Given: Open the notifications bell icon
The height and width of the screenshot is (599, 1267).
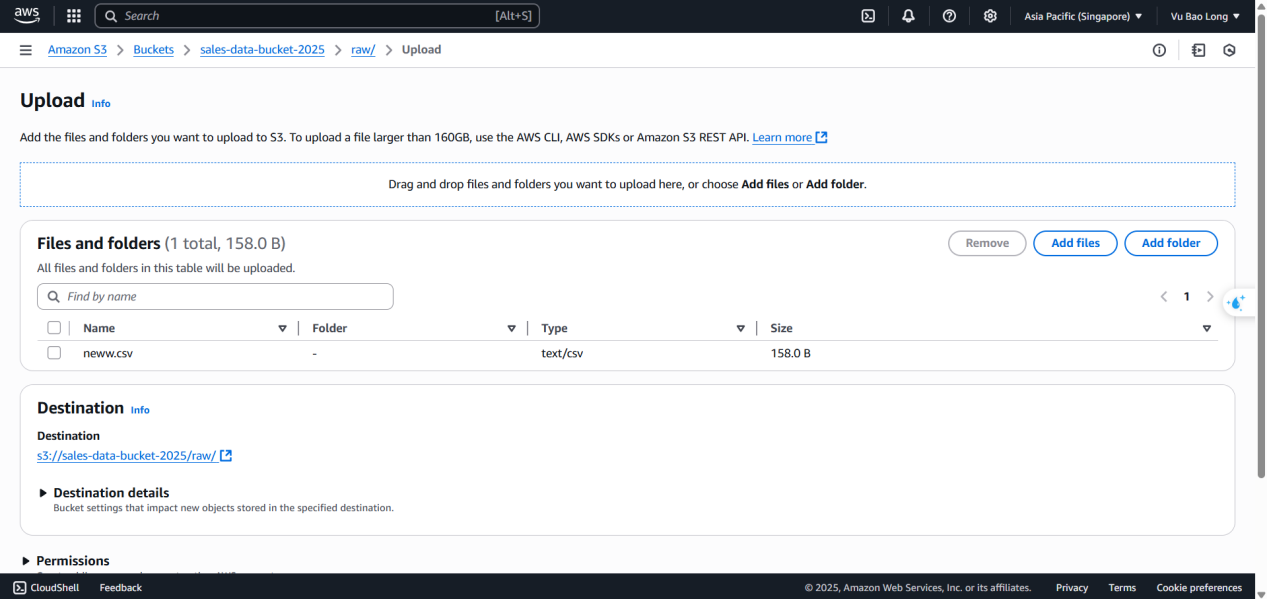Looking at the screenshot, I should [x=908, y=16].
